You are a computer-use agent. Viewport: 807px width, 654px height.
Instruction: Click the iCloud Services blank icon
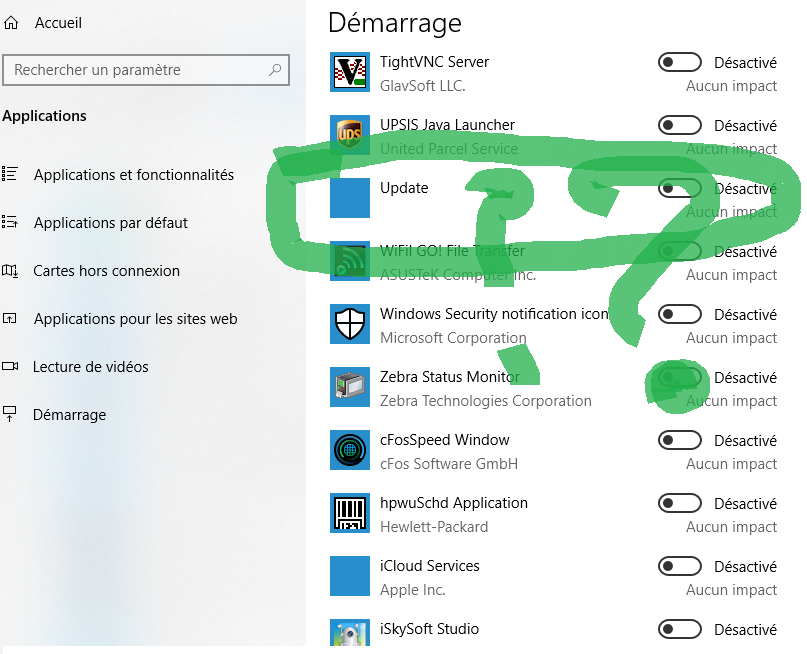(x=350, y=576)
